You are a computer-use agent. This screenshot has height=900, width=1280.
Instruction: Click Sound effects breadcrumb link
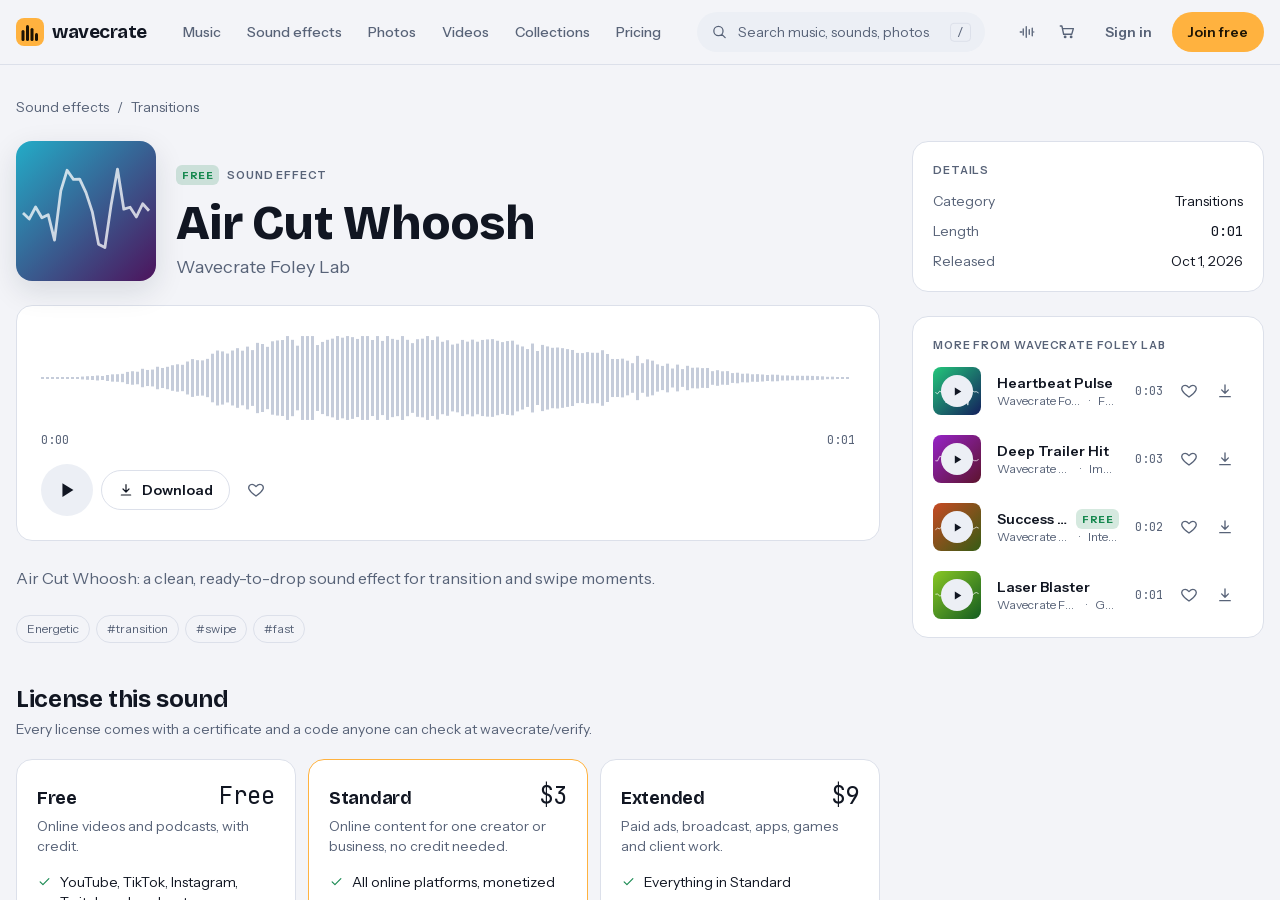click(63, 107)
